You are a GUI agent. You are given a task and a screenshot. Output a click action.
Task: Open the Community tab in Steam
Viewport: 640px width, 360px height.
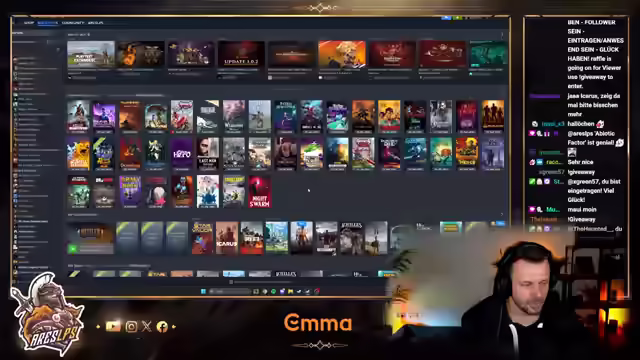pos(73,23)
